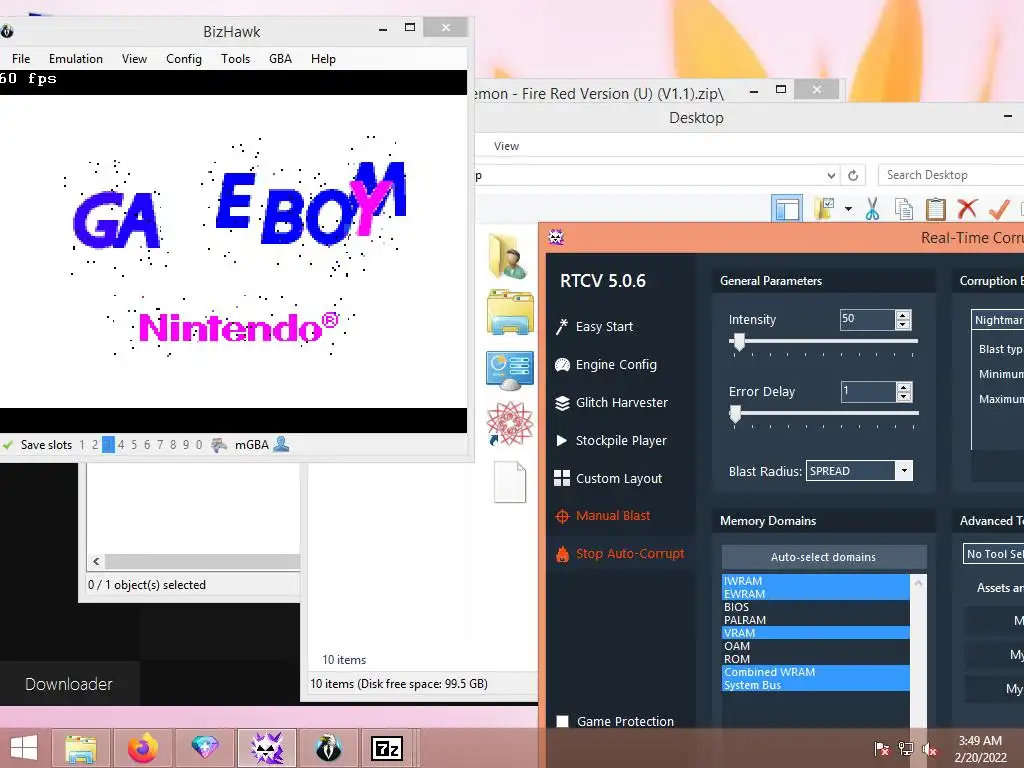Open BizHawk Tools menu
This screenshot has width=1024, height=768.
click(235, 59)
